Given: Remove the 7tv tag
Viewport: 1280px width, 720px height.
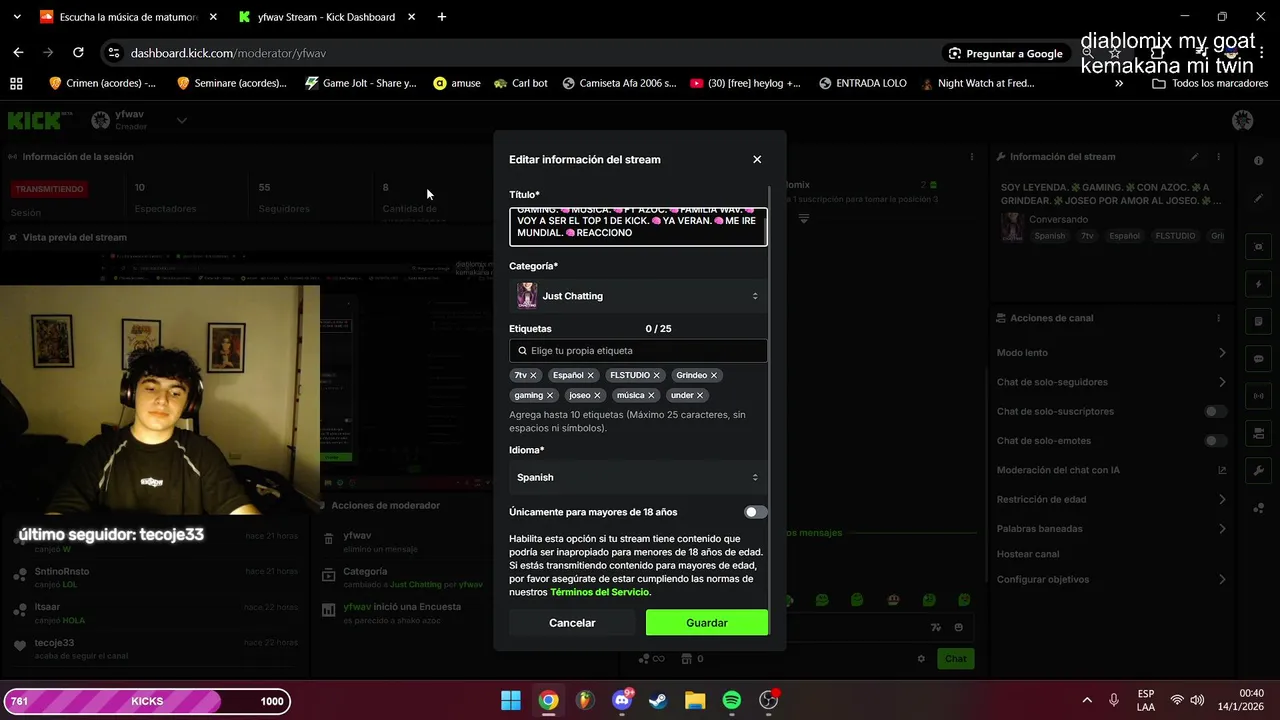Looking at the screenshot, I should pos(533,375).
